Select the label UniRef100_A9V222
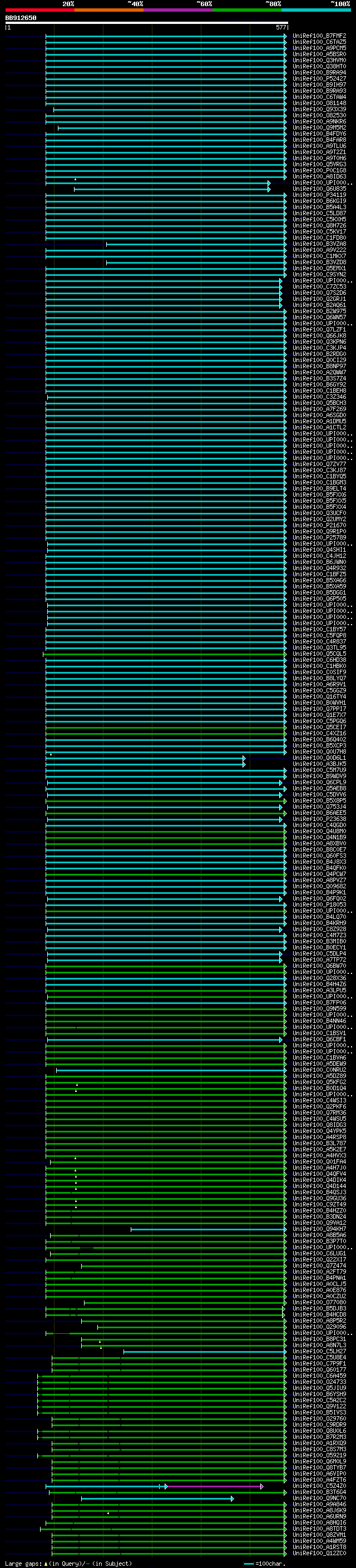This screenshot has width=356, height=1568. click(319, 250)
